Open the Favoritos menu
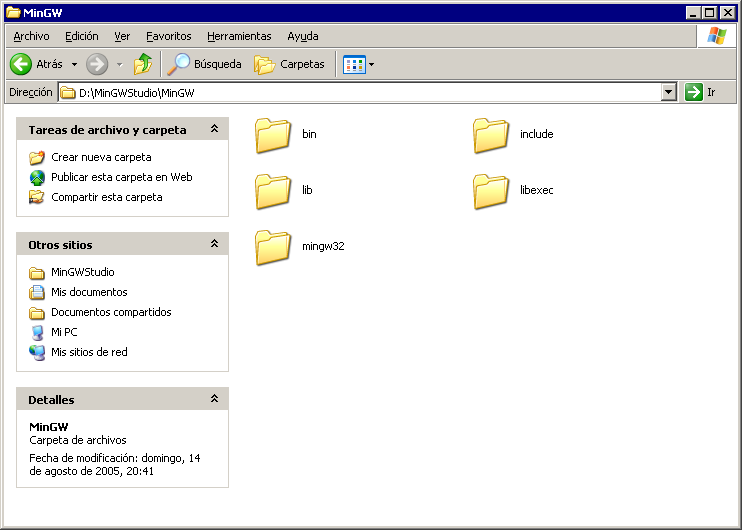 tap(168, 36)
